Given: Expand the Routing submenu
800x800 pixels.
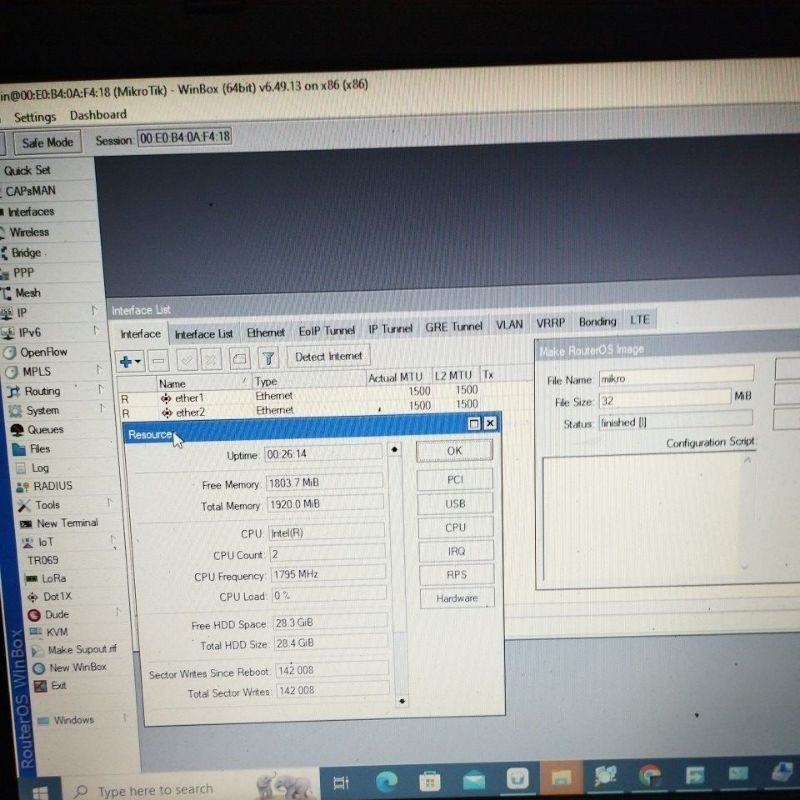Looking at the screenshot, I should [101, 389].
